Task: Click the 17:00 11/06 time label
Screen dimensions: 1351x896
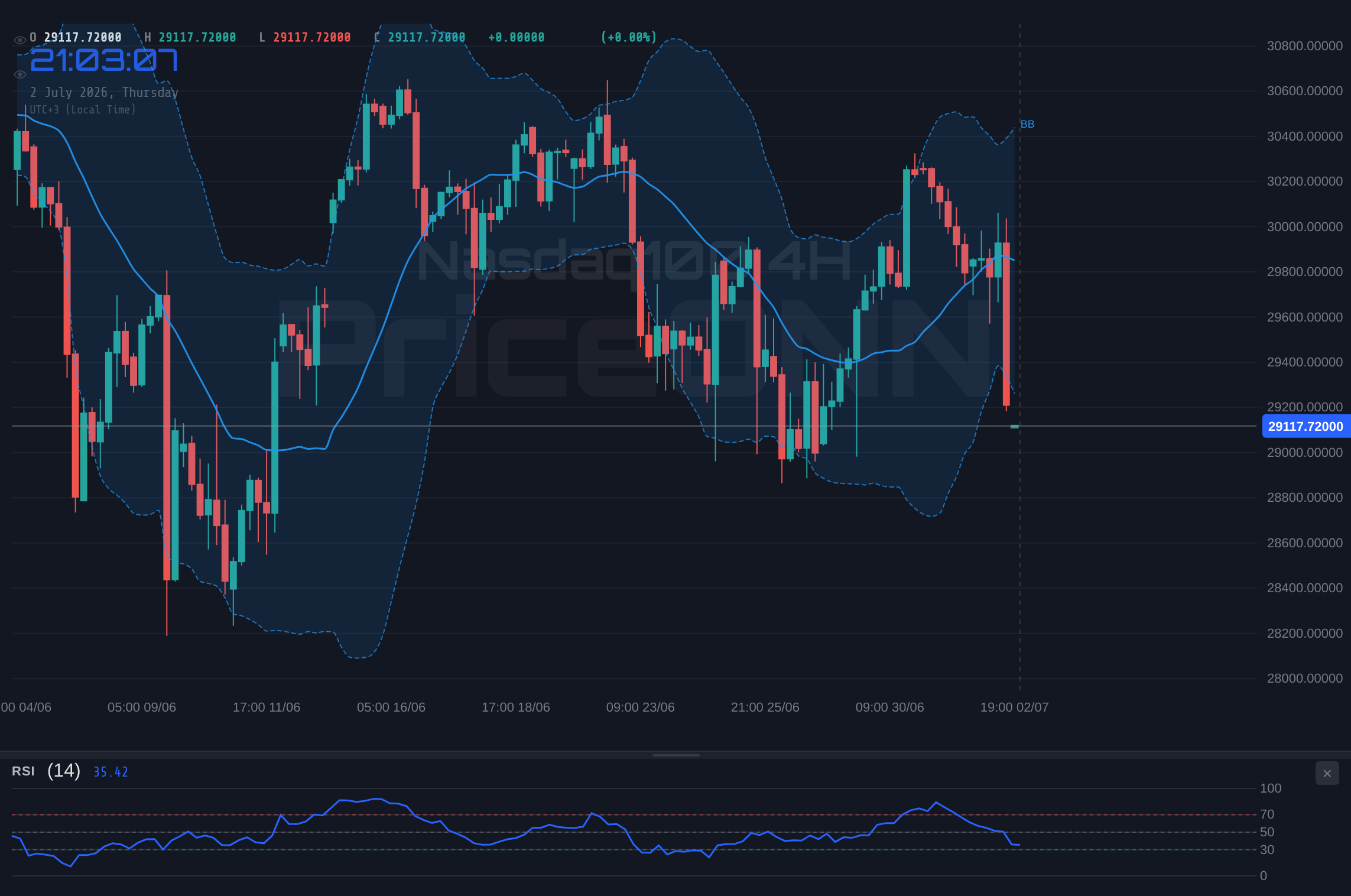Action: [x=267, y=707]
